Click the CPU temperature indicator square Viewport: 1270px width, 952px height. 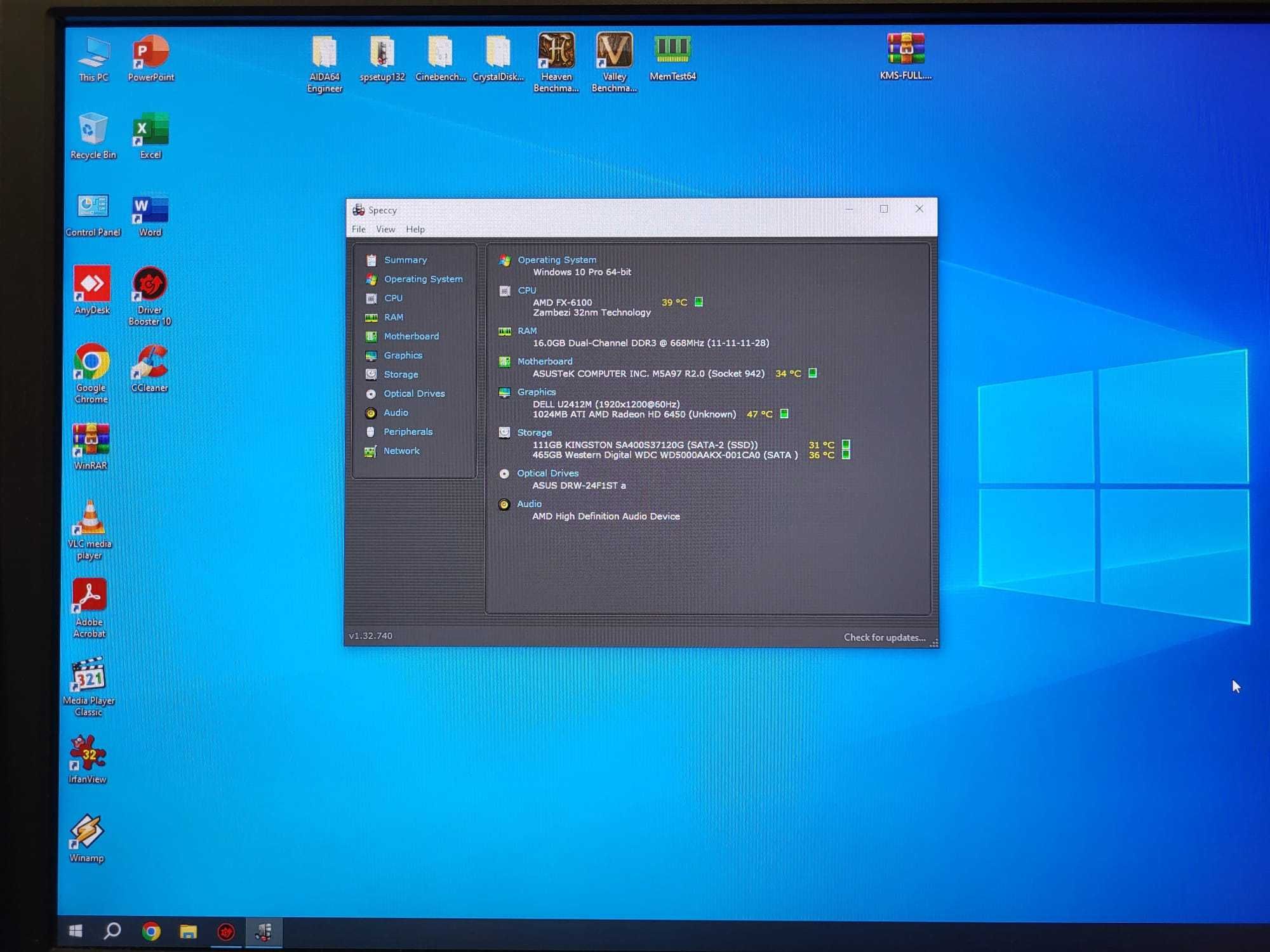(x=698, y=302)
